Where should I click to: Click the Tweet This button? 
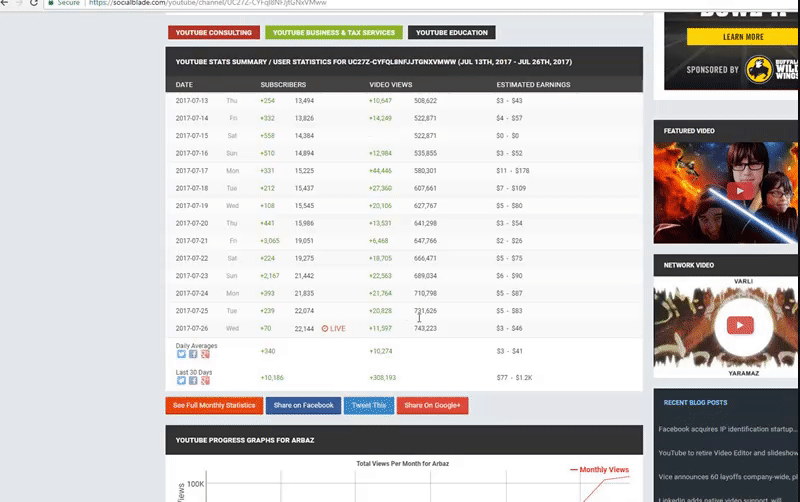(x=369, y=406)
